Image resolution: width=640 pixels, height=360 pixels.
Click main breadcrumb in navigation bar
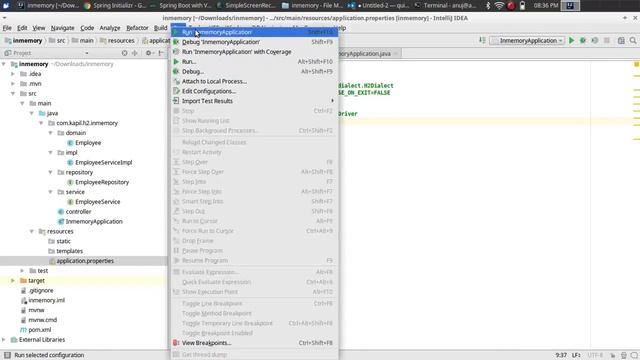[83, 40]
